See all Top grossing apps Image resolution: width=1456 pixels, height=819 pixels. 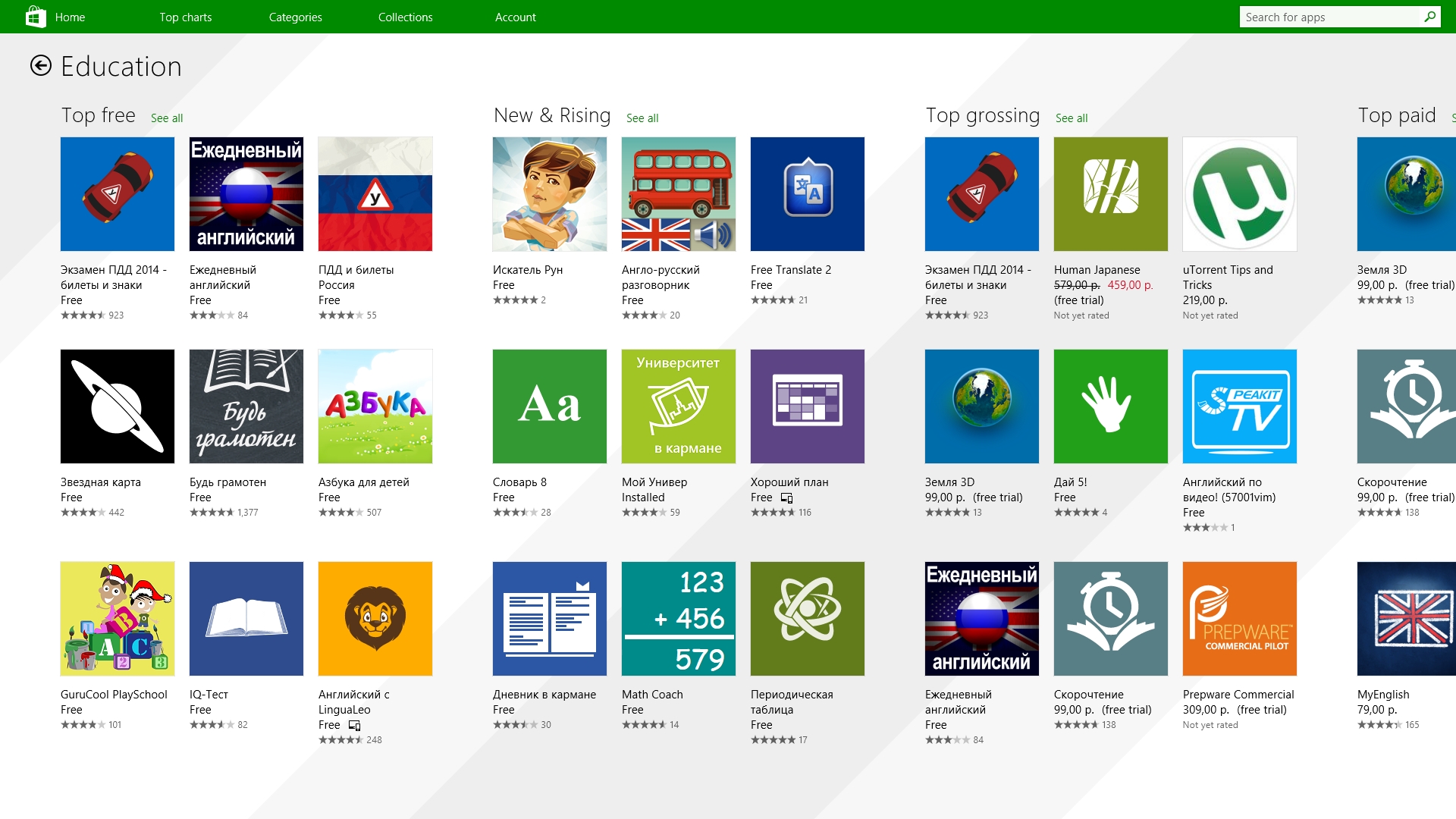(1072, 118)
